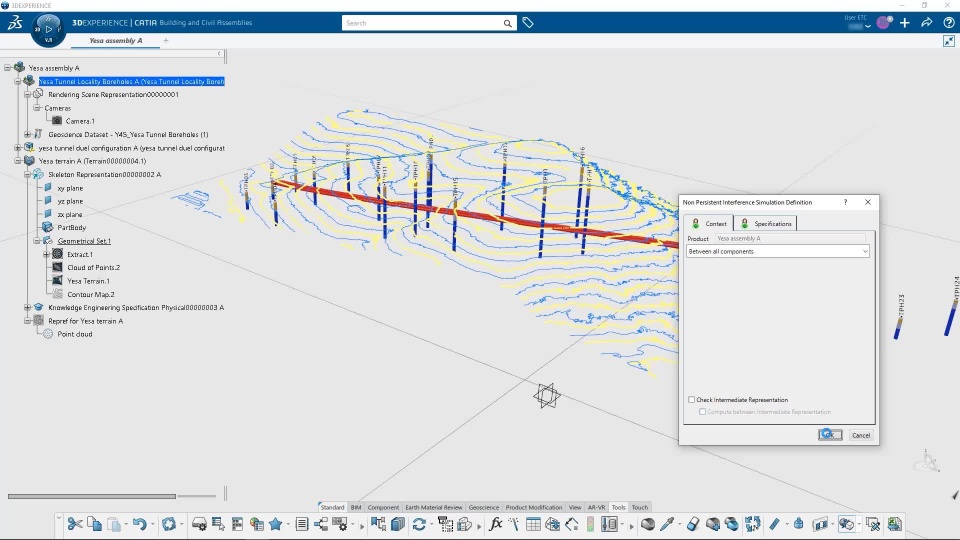Viewport: 960px width, 540px height.
Task: Open the Geoscience toolbar tab
Action: (x=484, y=508)
